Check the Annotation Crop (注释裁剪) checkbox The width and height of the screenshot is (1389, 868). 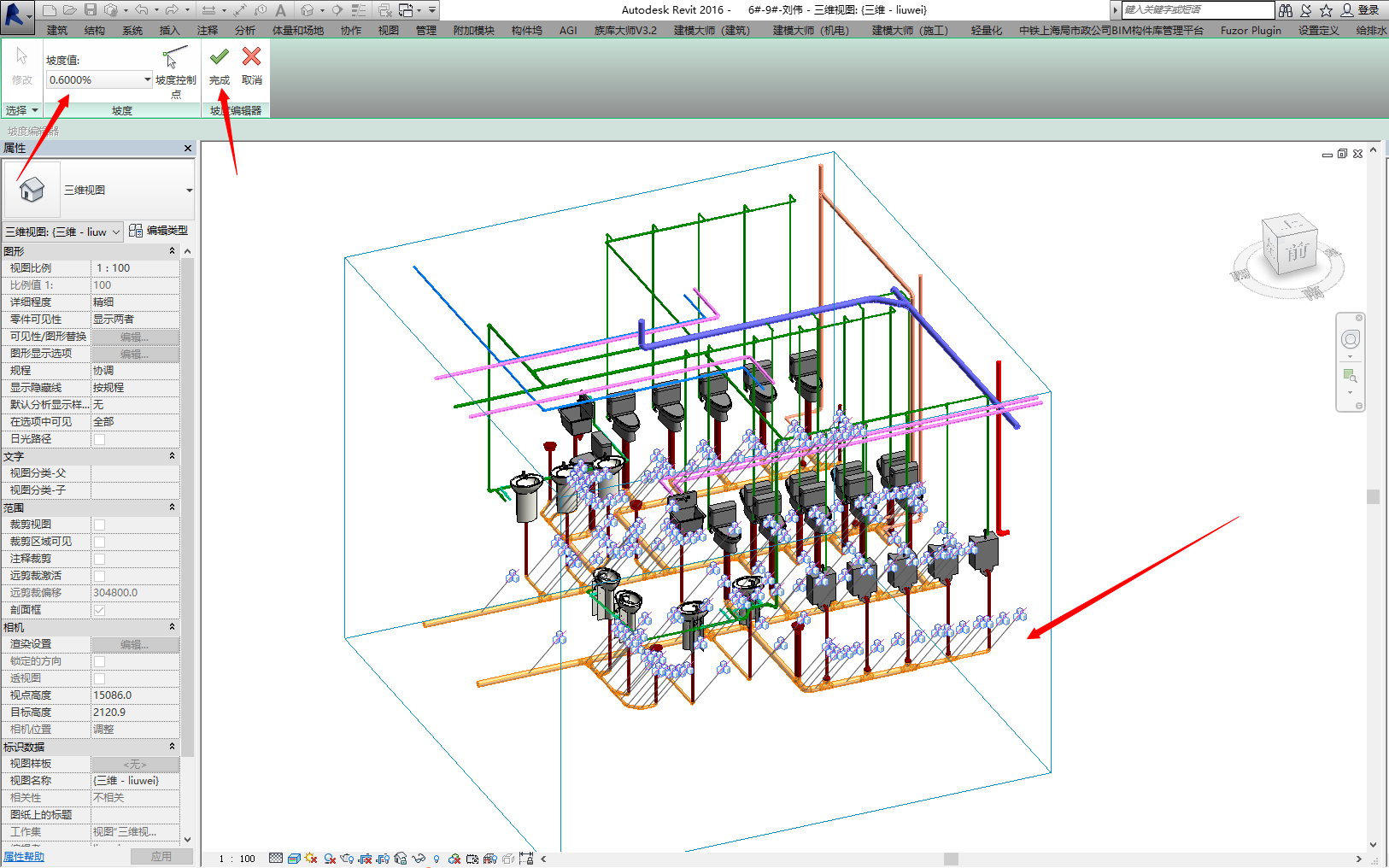click(x=99, y=559)
